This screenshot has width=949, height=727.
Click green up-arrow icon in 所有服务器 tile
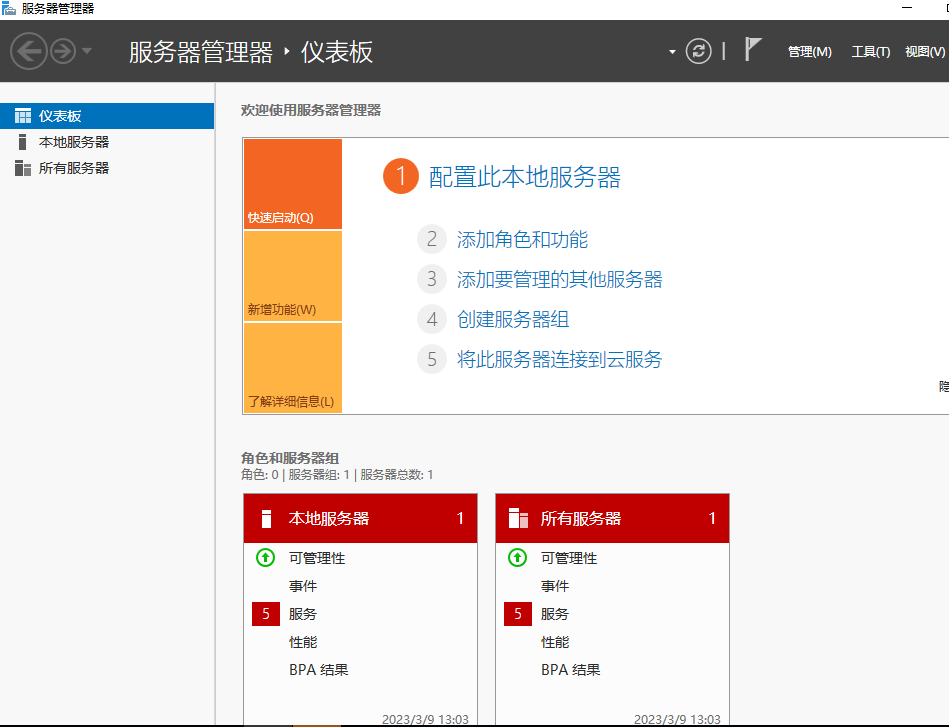(517, 558)
